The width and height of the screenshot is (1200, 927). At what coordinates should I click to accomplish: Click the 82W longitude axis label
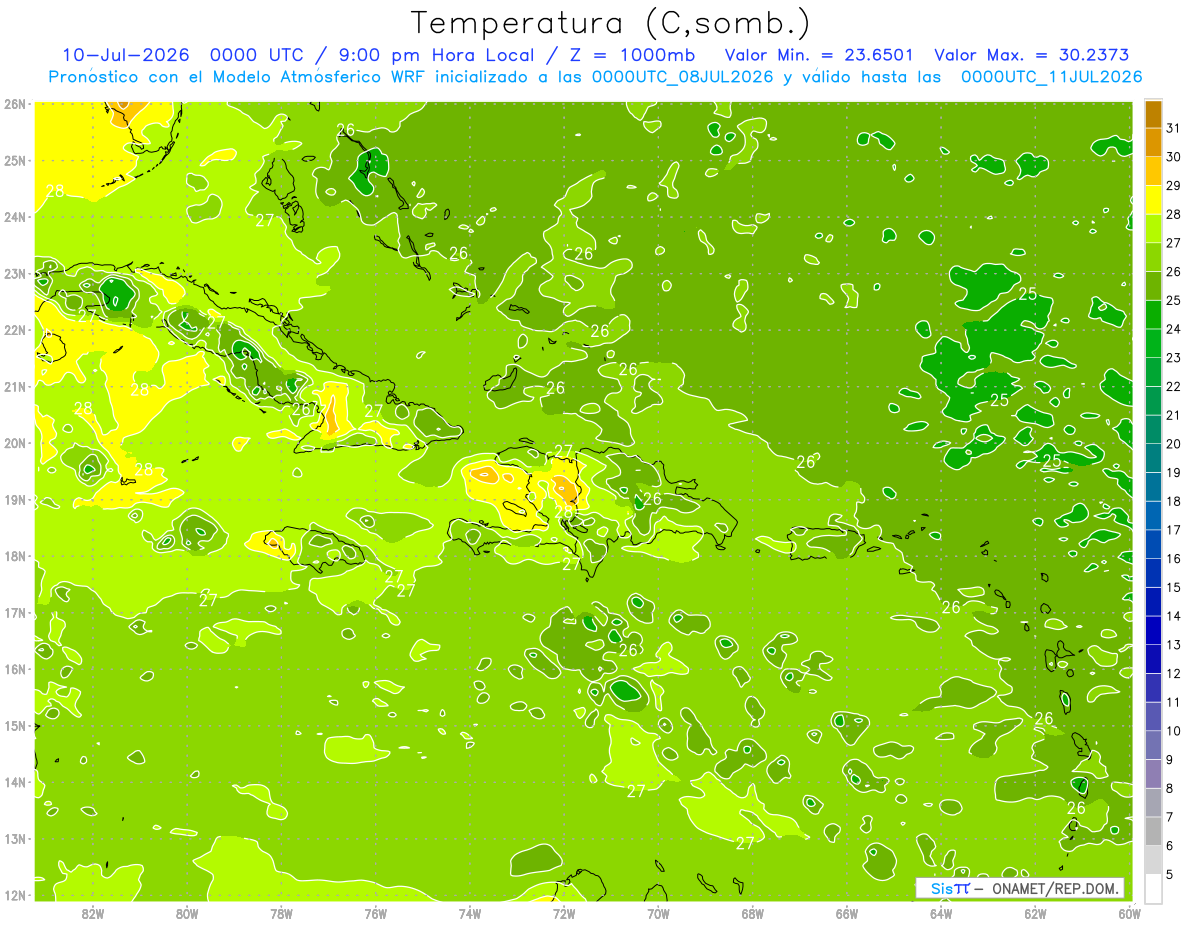(93, 913)
